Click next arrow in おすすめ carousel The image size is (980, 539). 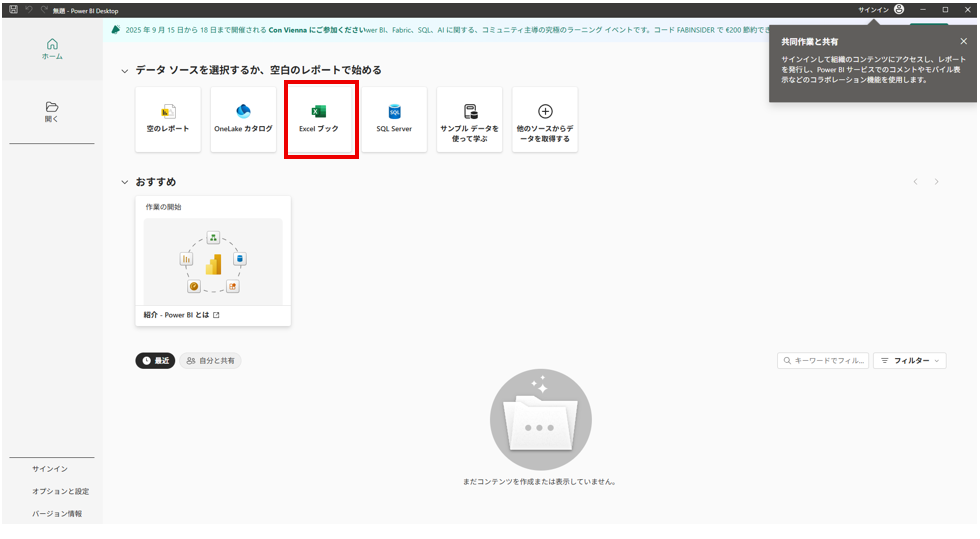(936, 182)
